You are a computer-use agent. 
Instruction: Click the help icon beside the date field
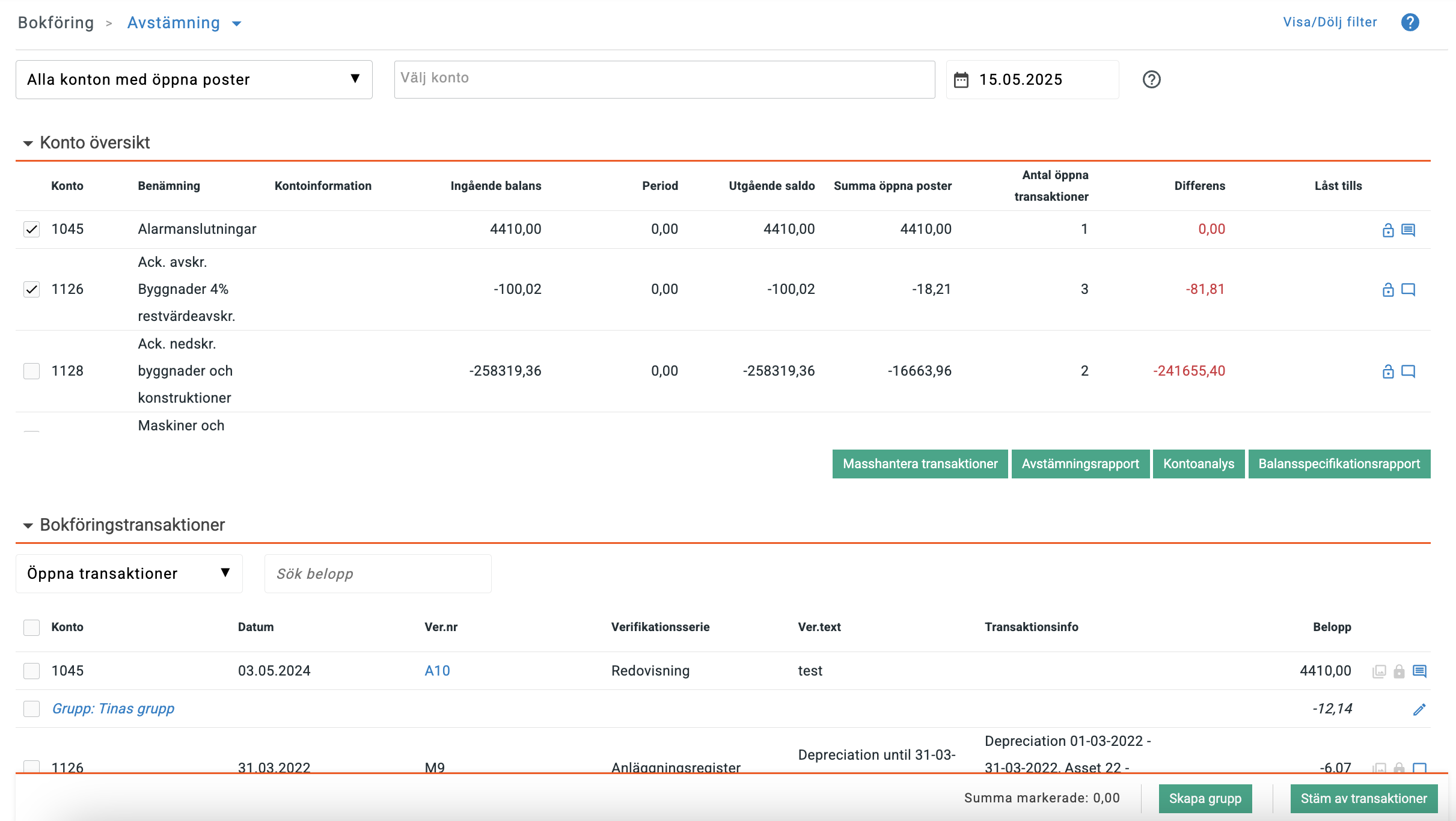1151,79
